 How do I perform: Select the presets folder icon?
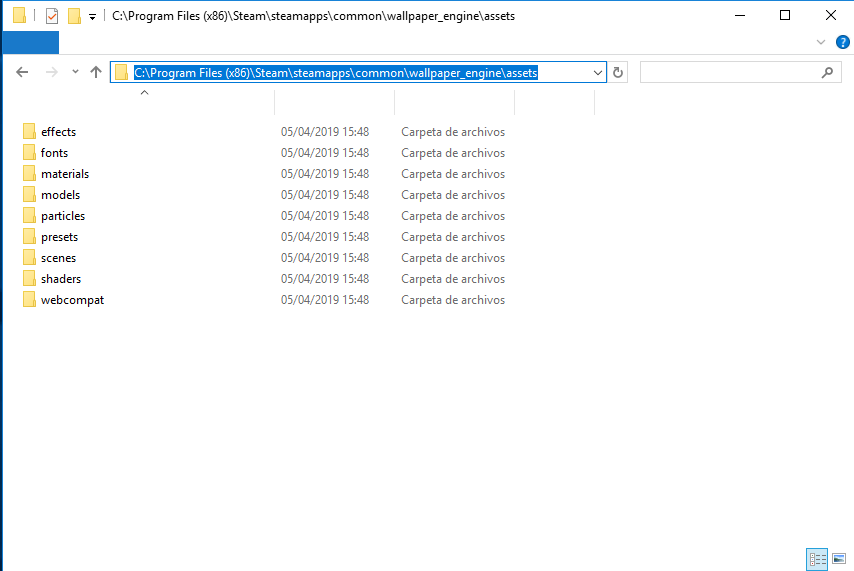pyautogui.click(x=29, y=236)
